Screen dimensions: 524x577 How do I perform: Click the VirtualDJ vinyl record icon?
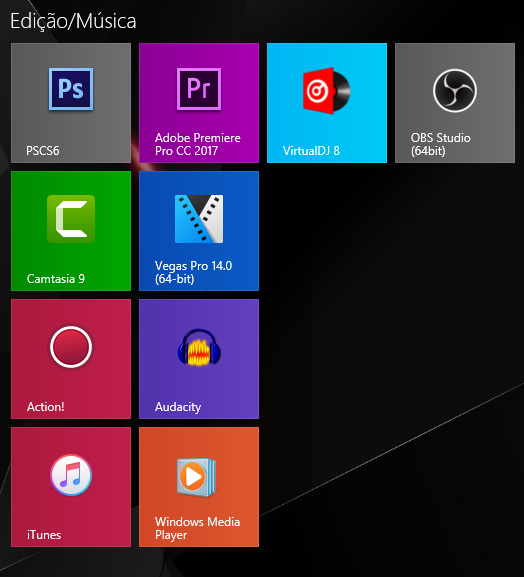pyautogui.click(x=326, y=91)
